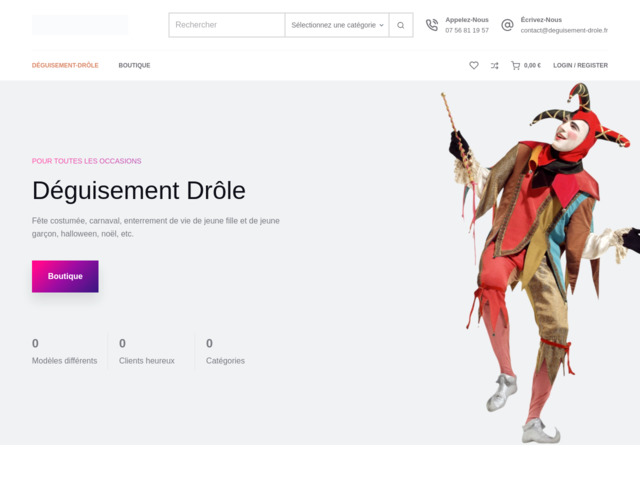Click the magnifying glass search icon
This screenshot has height=480, width=640.
401,25
